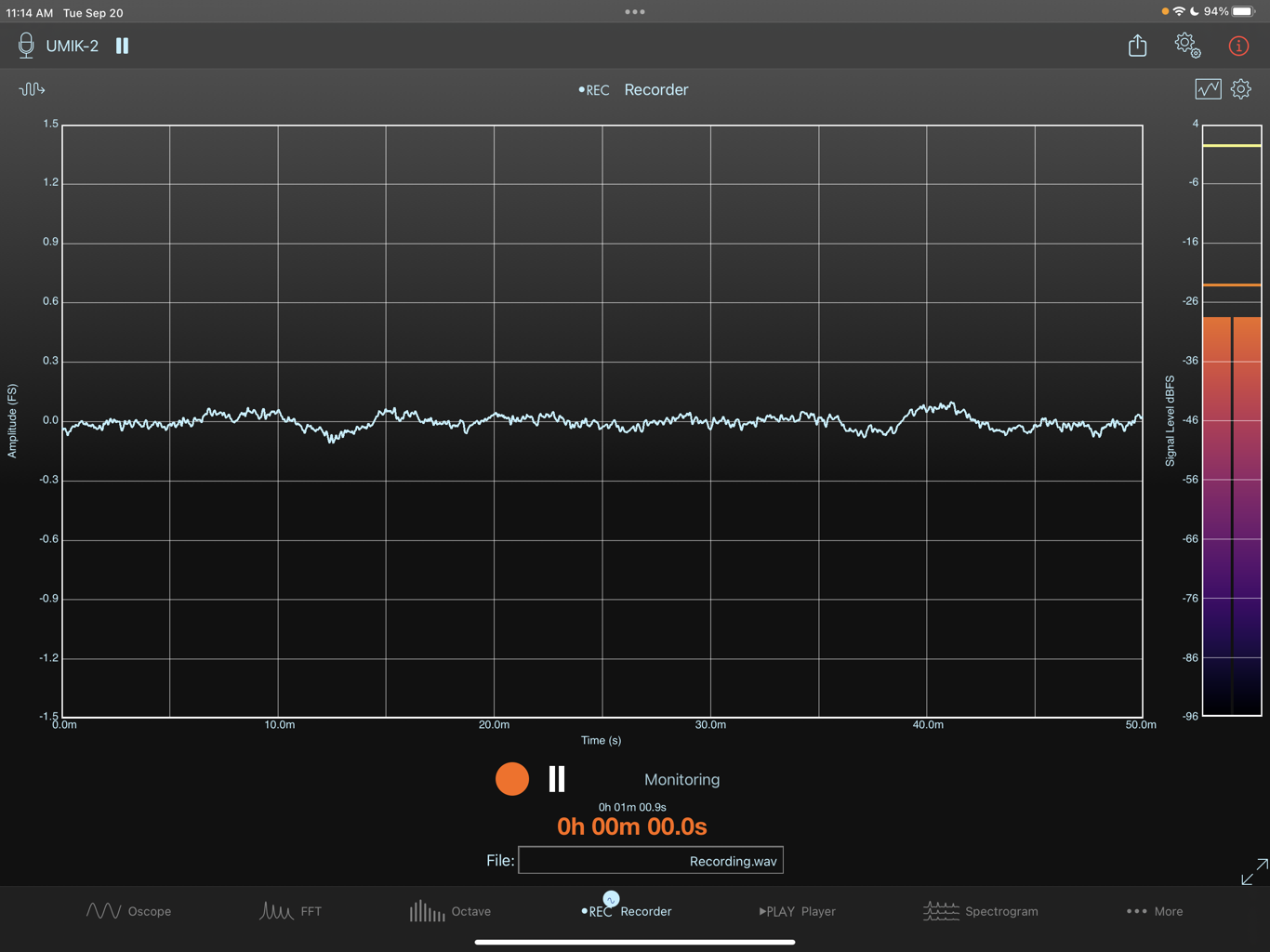Screen dimensions: 1270x952
Task: Expand view using the diagonal arrow
Action: [1253, 872]
